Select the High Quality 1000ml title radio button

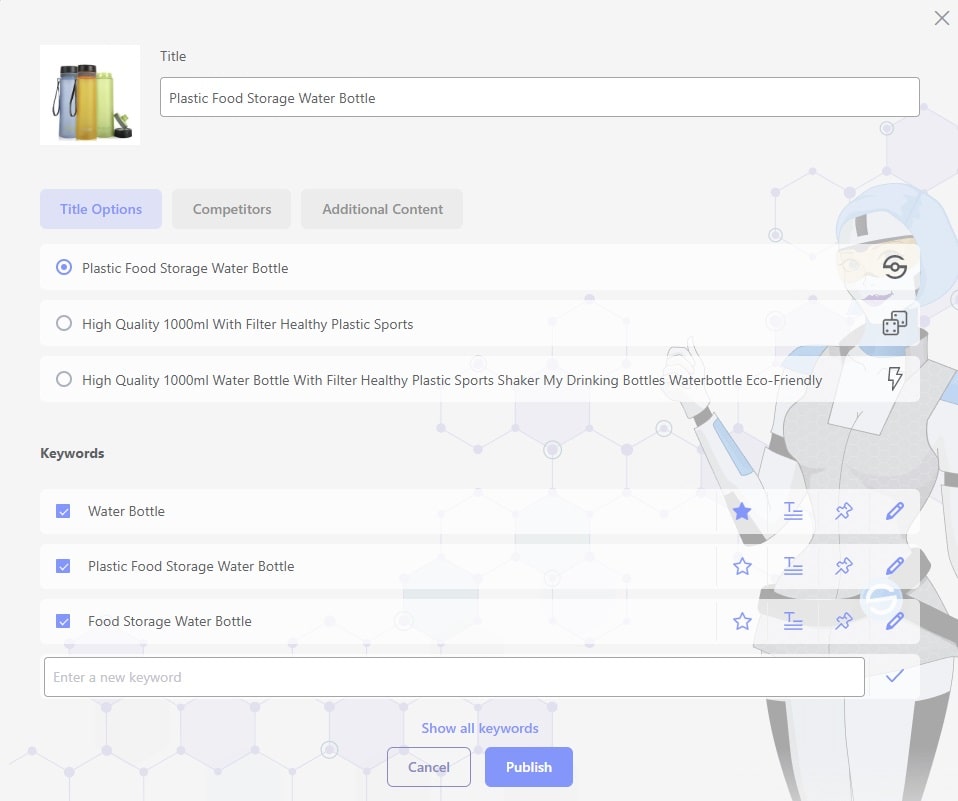coord(63,323)
